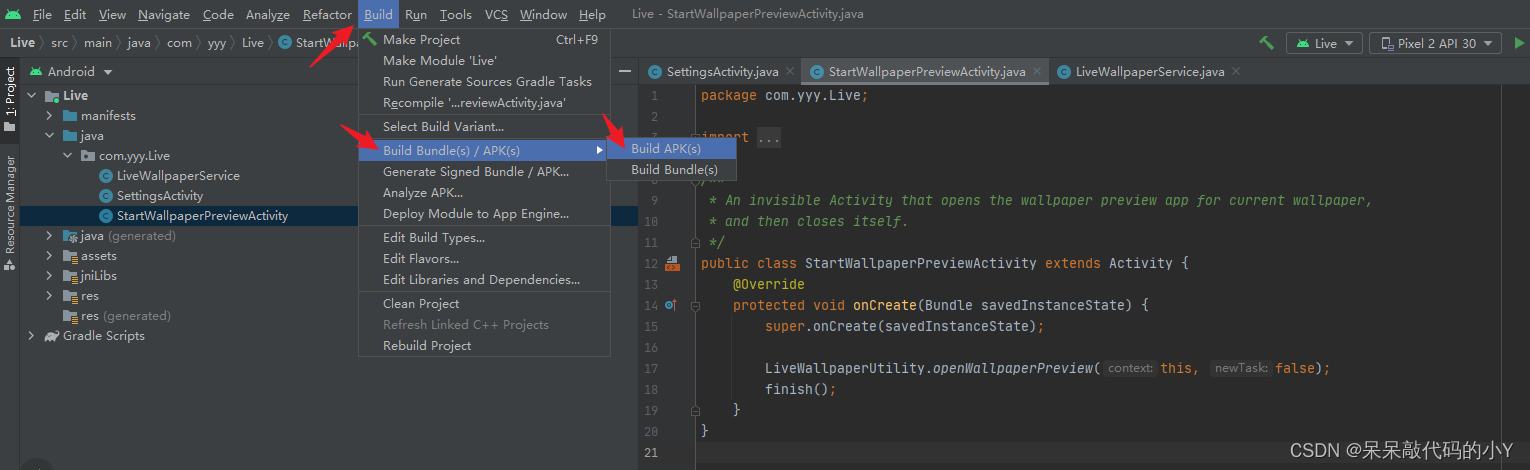The height and width of the screenshot is (470, 1530).
Task: Open the Window menu
Action: point(544,14)
